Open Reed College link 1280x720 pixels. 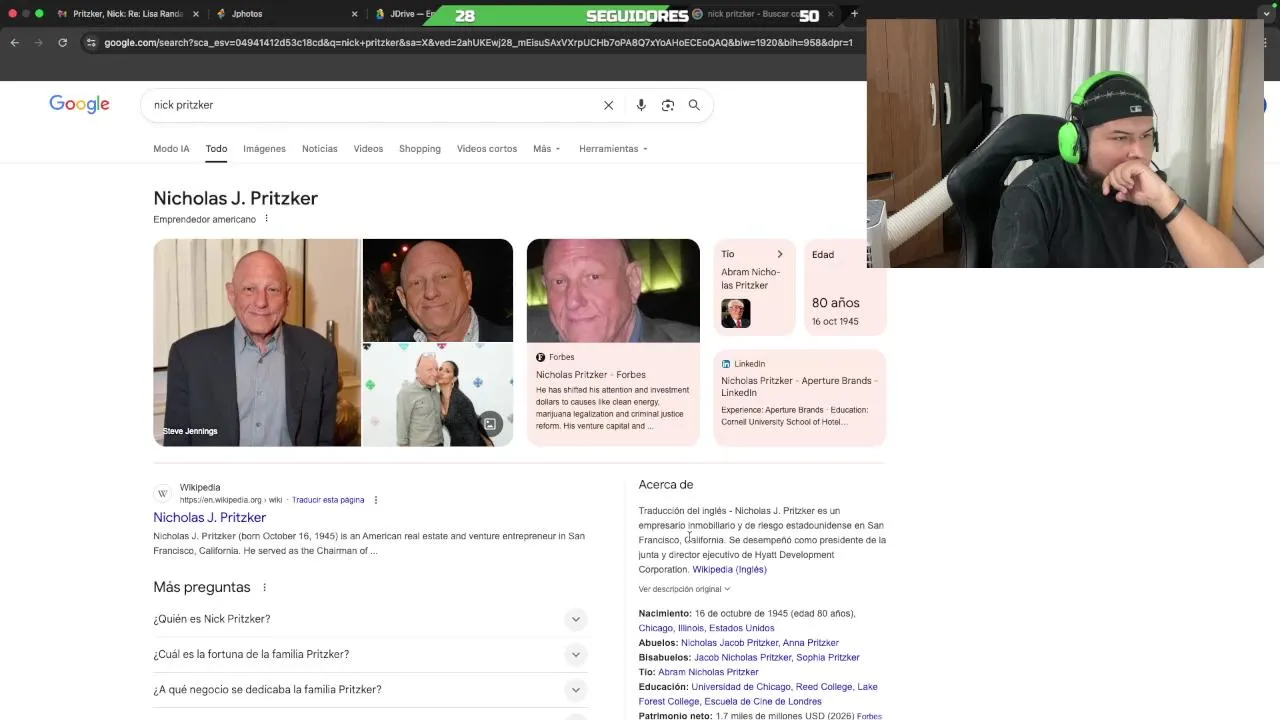tap(824, 687)
